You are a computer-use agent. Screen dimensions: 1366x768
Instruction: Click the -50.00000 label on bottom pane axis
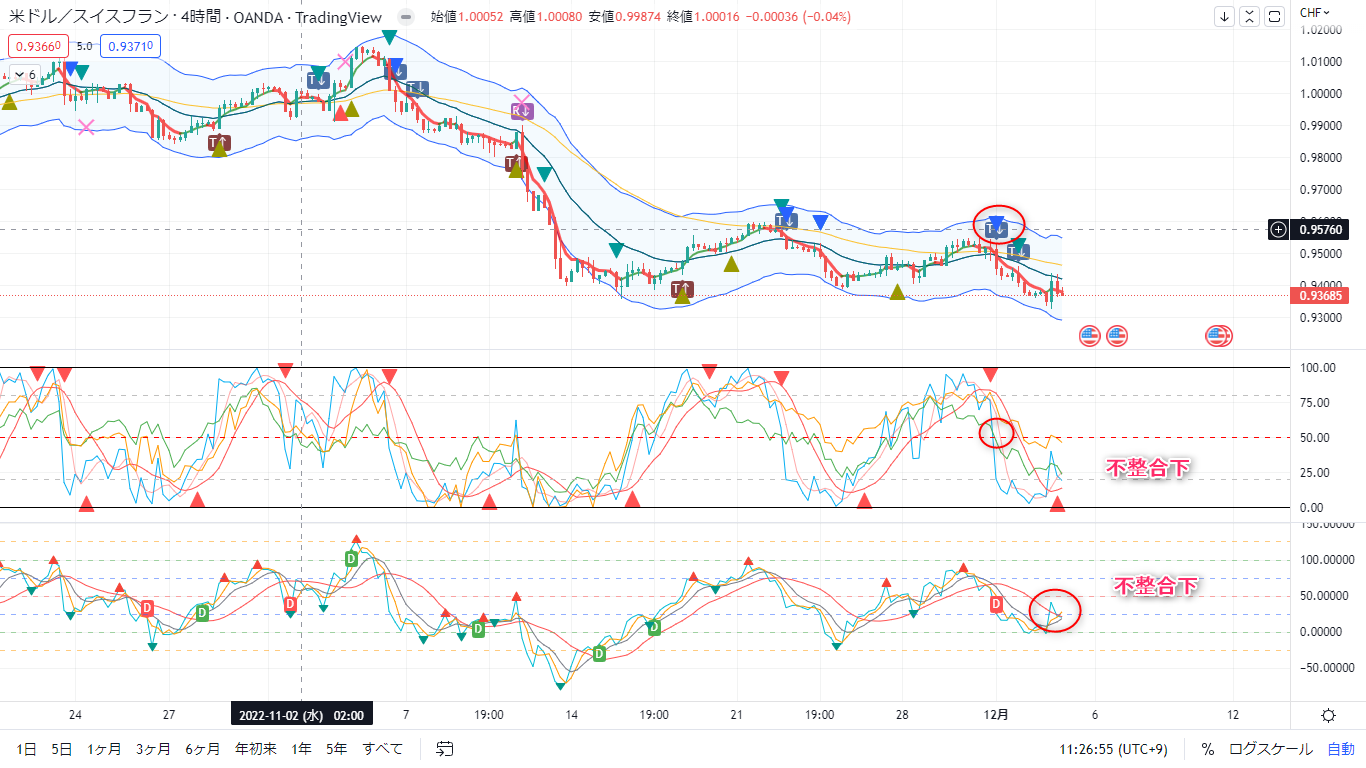pyautogui.click(x=1326, y=667)
